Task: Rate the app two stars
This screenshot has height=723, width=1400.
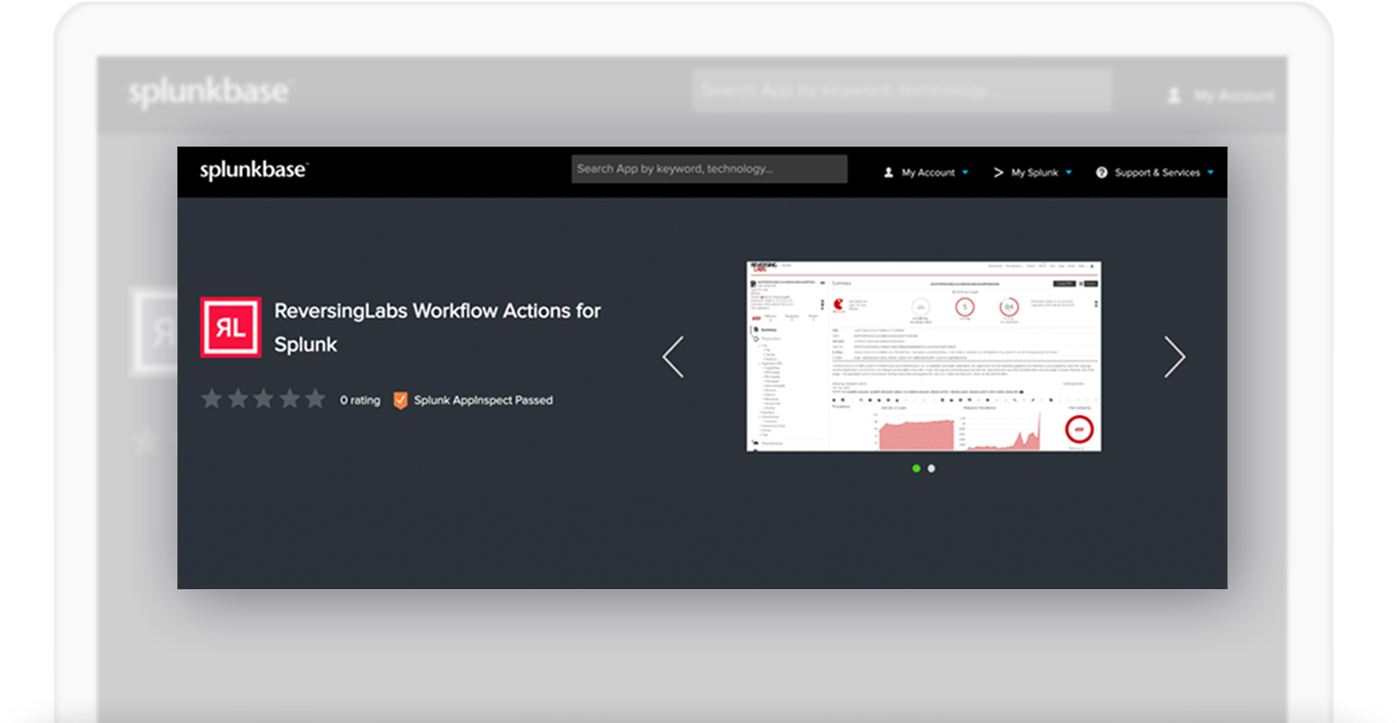Action: point(237,399)
